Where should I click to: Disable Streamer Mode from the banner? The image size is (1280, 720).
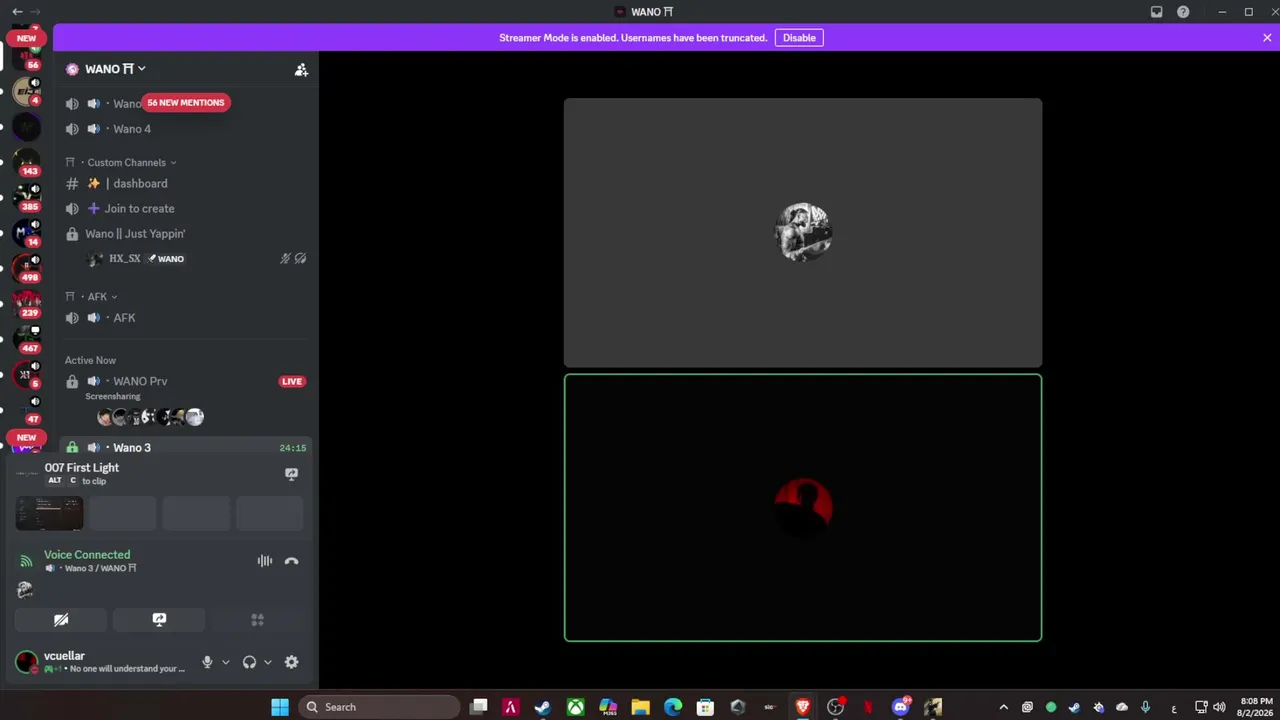coord(799,38)
